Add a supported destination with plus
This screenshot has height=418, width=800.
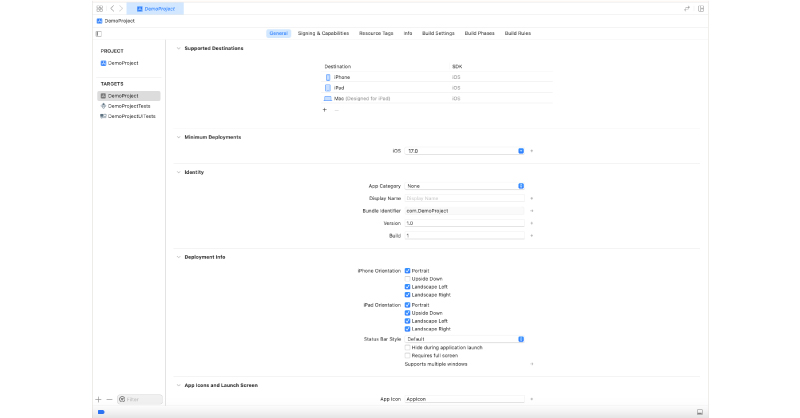point(324,110)
